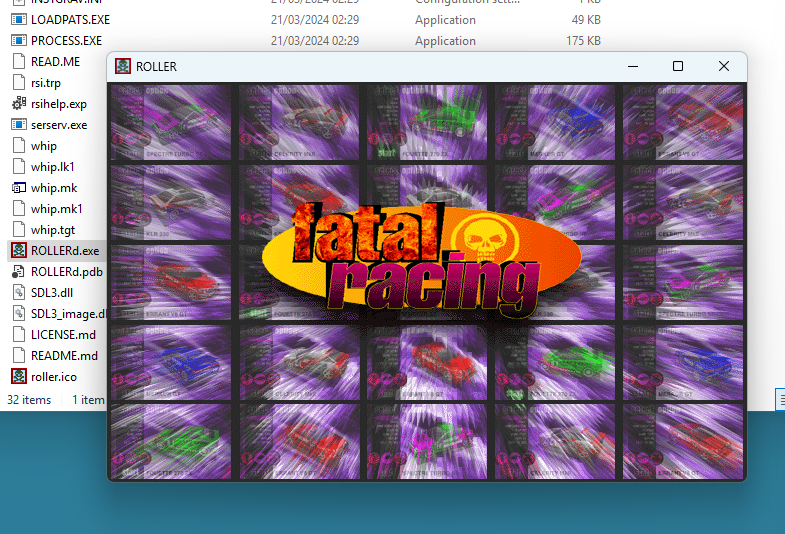Select file name READ.ME

pos(56,62)
